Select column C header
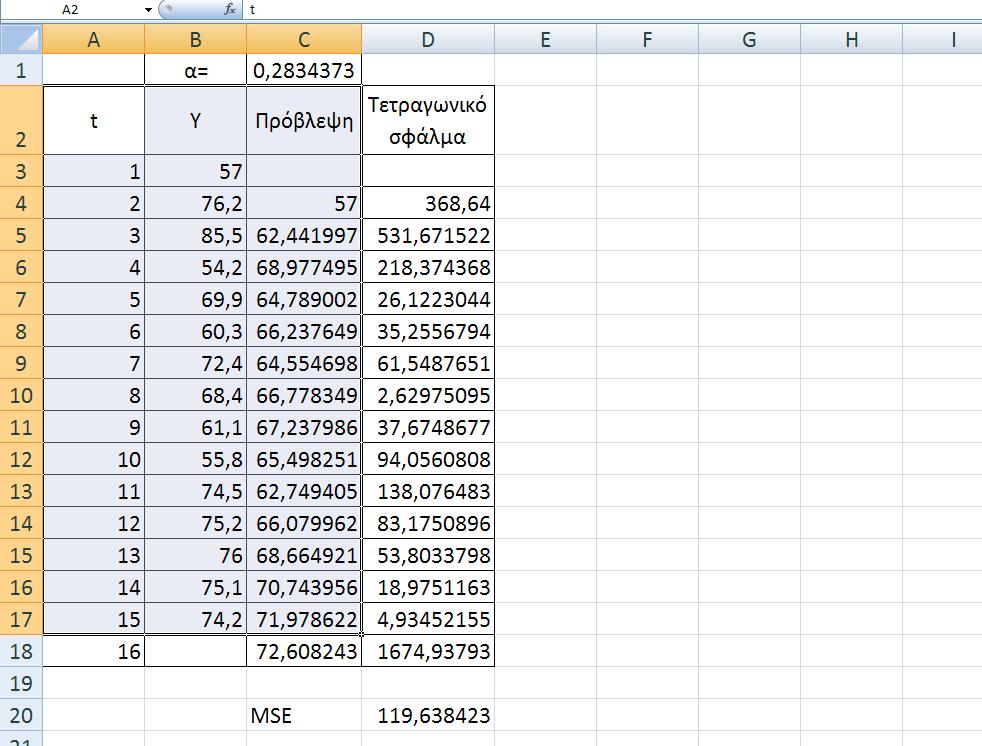This screenshot has width=982, height=746. pos(304,39)
